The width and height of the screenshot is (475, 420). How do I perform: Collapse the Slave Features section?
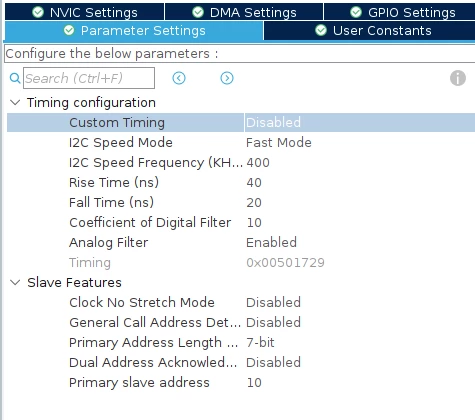click(15, 283)
